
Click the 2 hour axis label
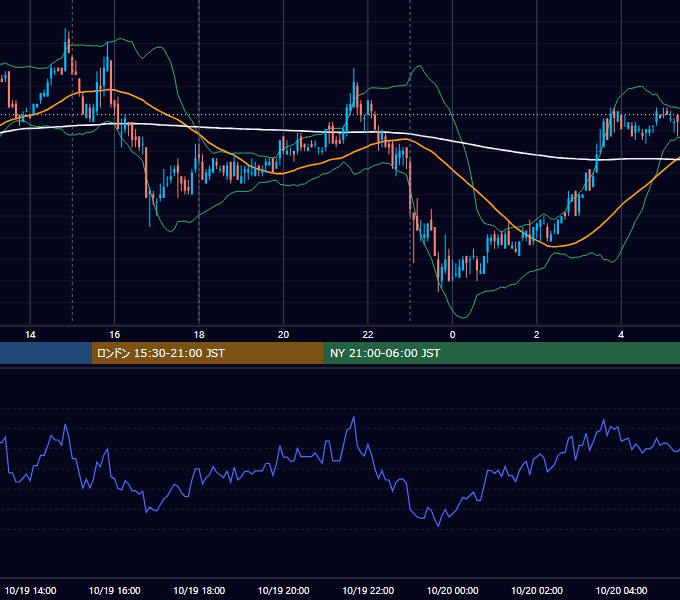[536, 335]
